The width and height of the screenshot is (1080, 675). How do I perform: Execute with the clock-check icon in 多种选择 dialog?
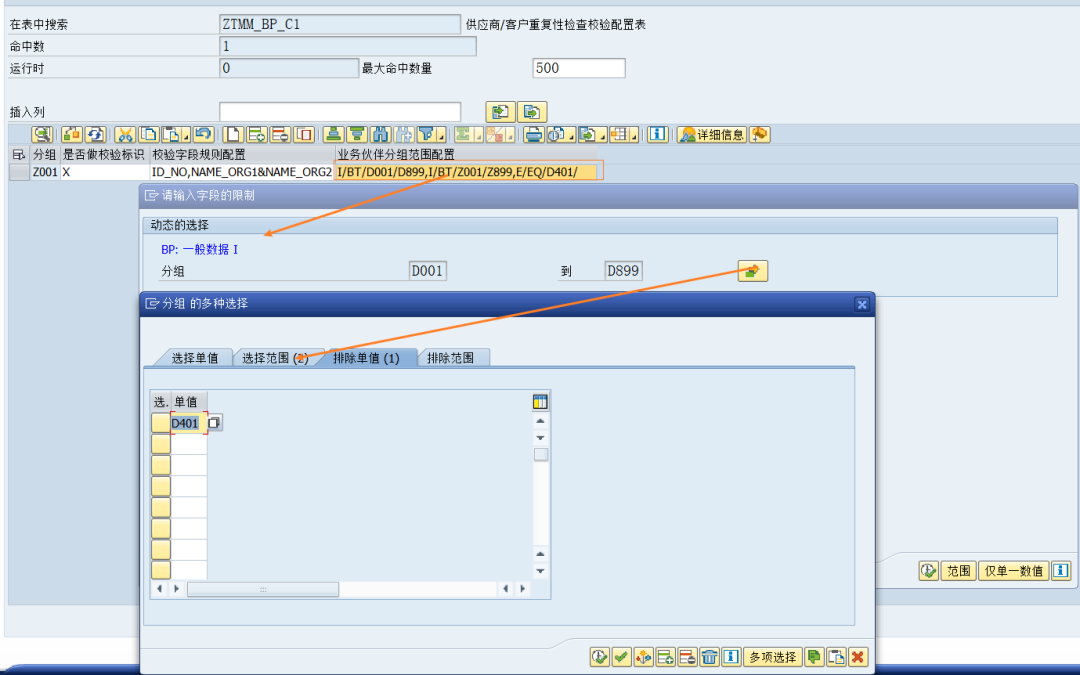[600, 657]
